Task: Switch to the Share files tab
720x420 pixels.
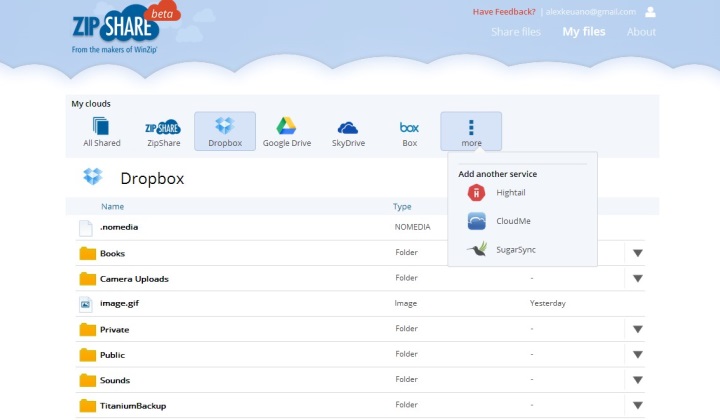Action: coord(515,32)
